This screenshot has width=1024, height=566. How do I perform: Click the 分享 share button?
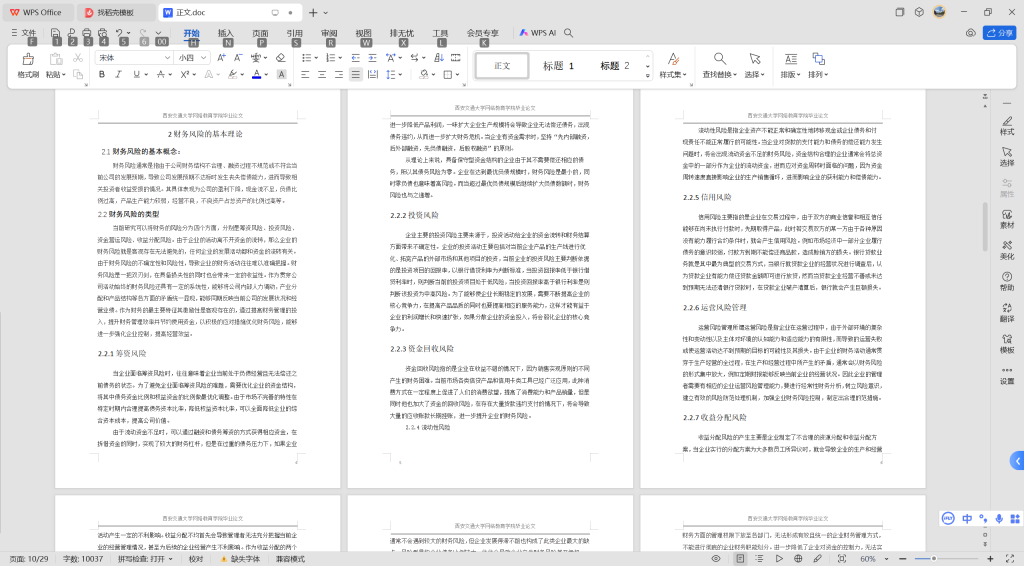(999, 33)
